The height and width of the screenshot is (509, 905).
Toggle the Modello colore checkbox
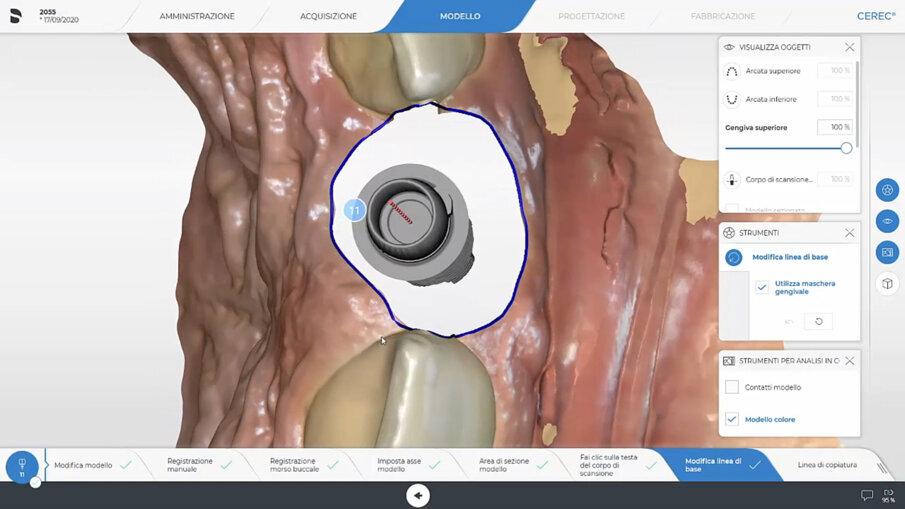732,419
